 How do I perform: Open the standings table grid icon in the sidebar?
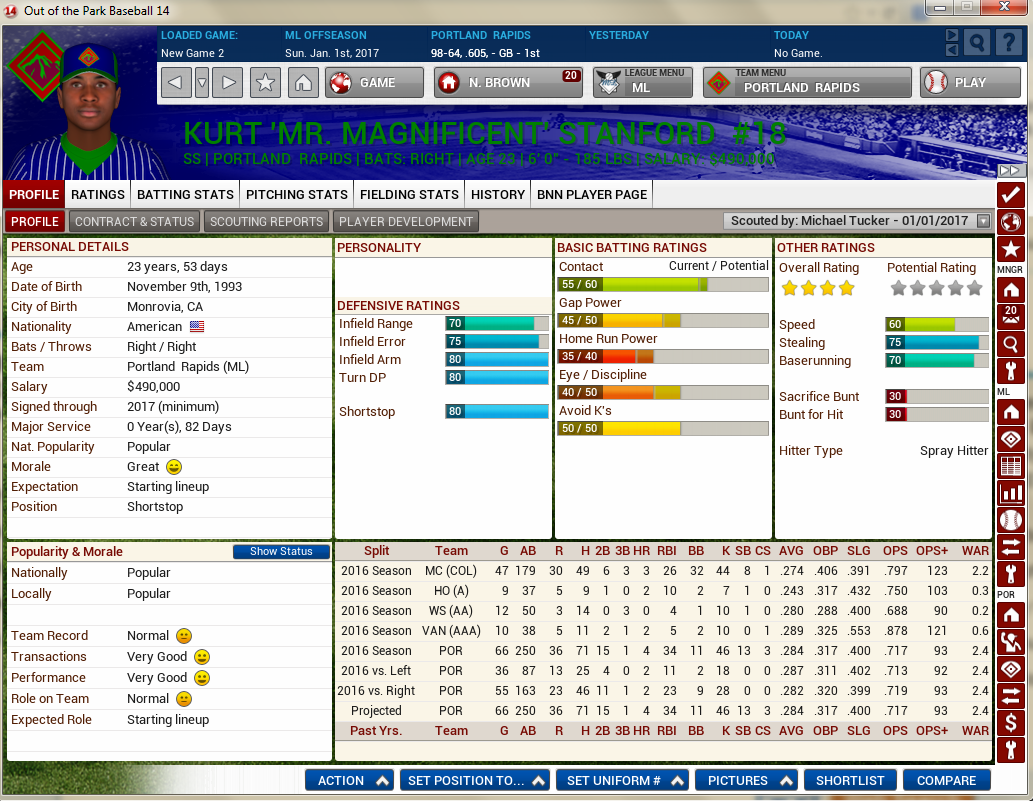click(1011, 467)
